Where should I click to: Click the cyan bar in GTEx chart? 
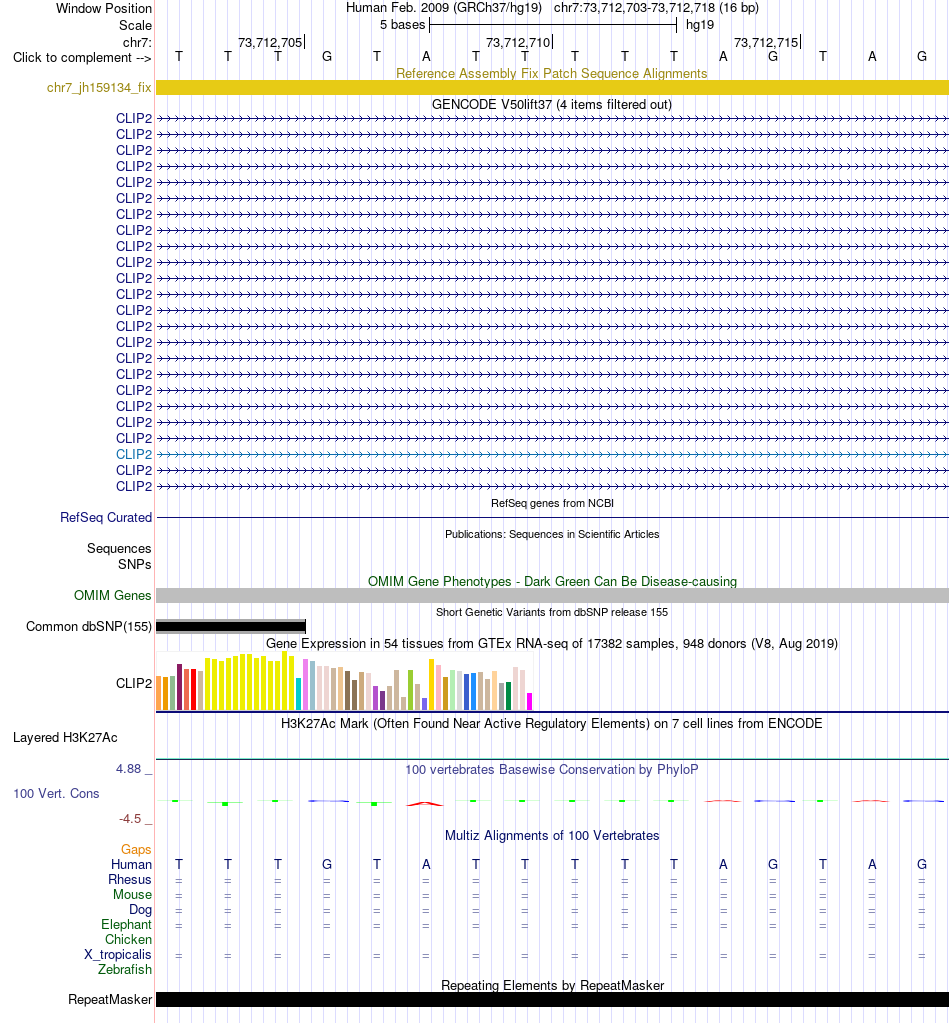click(x=298, y=694)
